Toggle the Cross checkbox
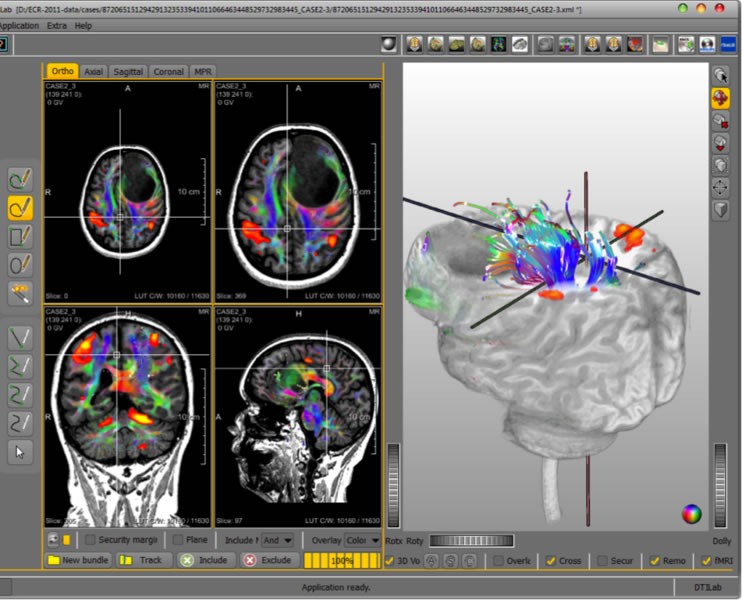742x600 pixels. point(551,561)
